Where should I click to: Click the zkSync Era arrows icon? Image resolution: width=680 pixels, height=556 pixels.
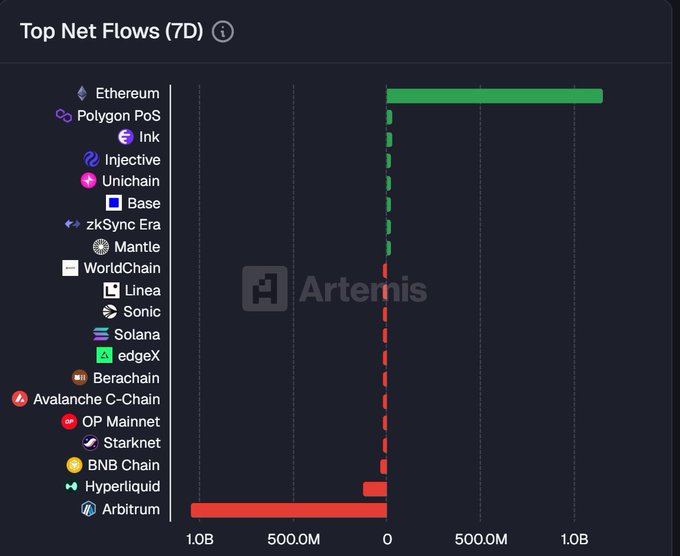pos(72,225)
